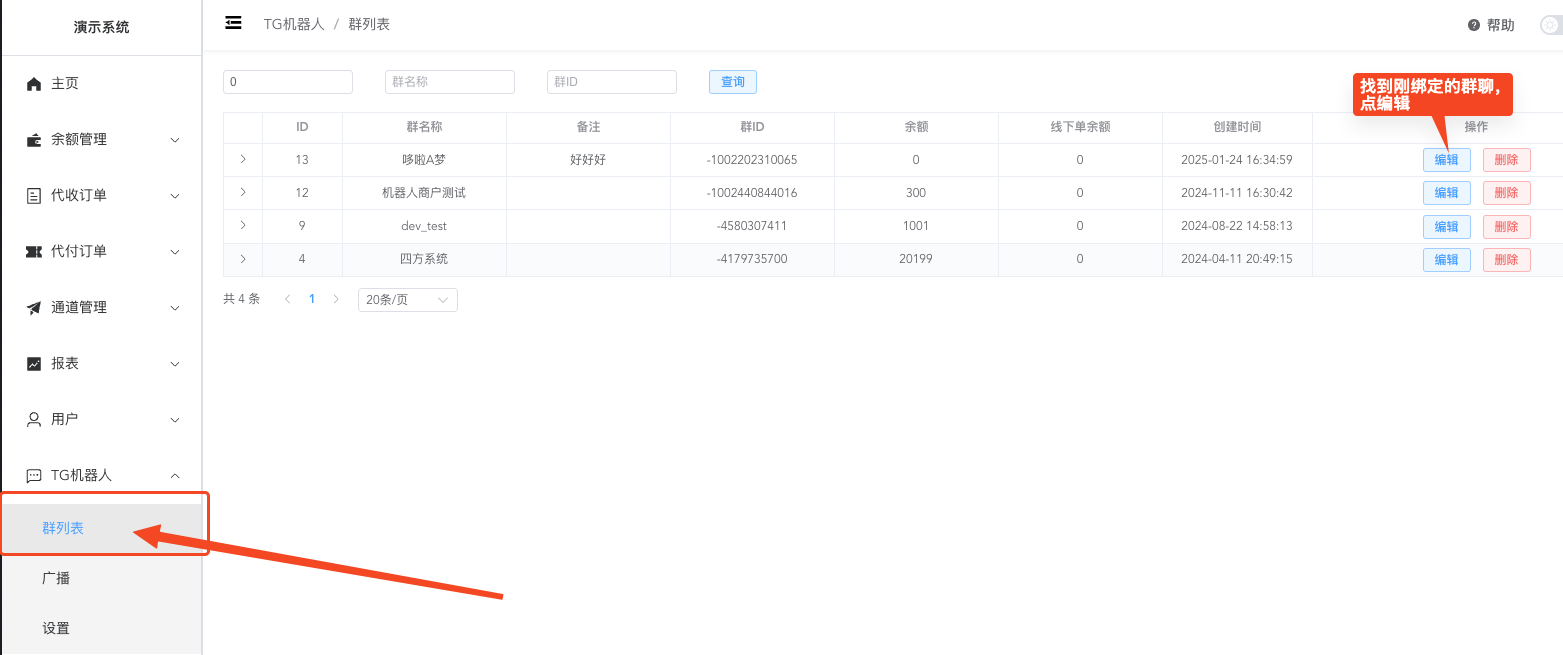
Task: Click the 查询 search button
Action: coord(732,81)
